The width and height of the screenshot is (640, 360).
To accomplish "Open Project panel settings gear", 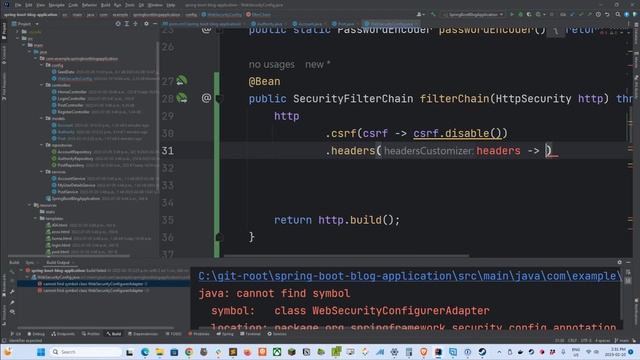I will point(146,24).
